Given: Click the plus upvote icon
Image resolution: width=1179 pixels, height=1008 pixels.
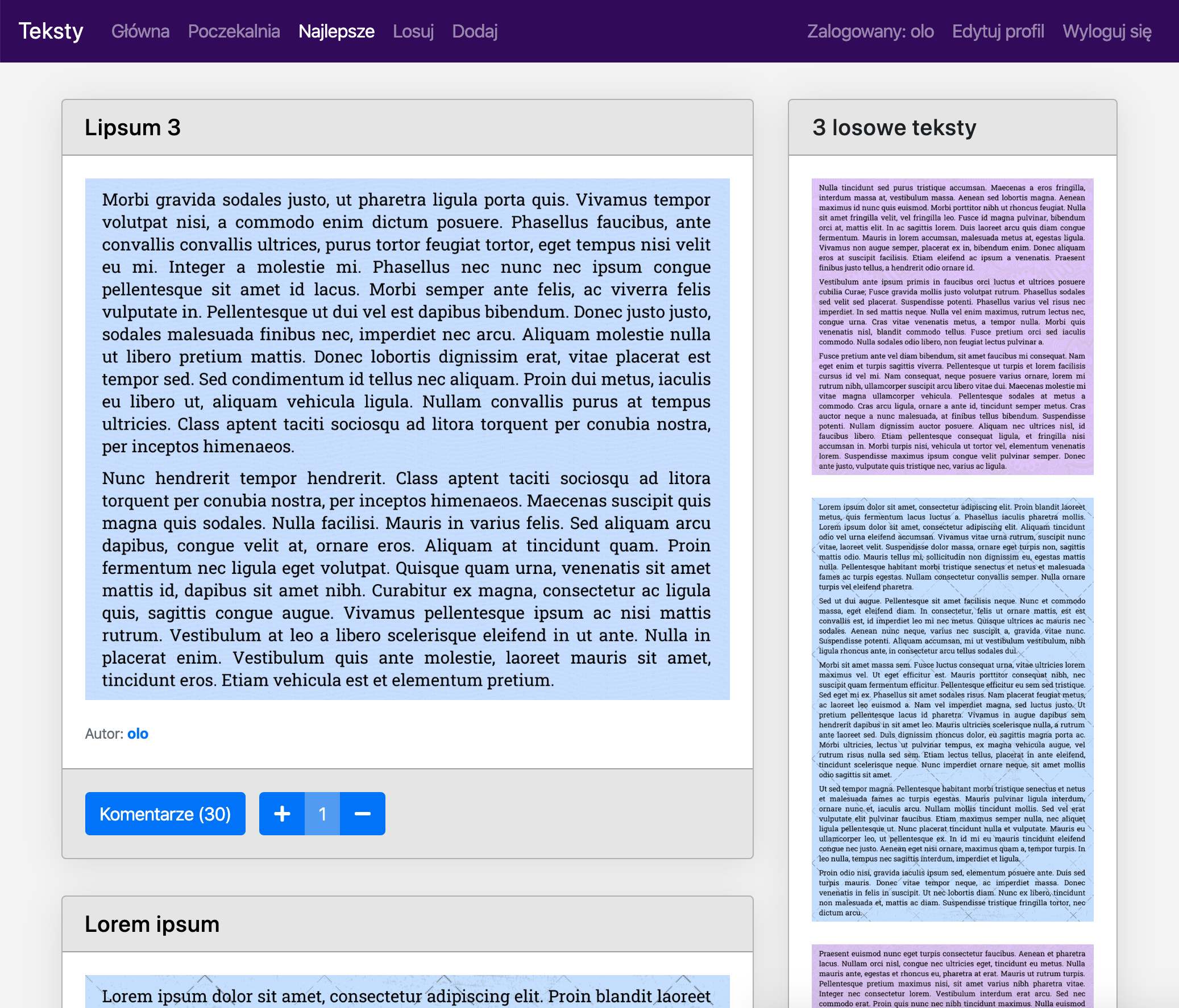Looking at the screenshot, I should click(281, 814).
